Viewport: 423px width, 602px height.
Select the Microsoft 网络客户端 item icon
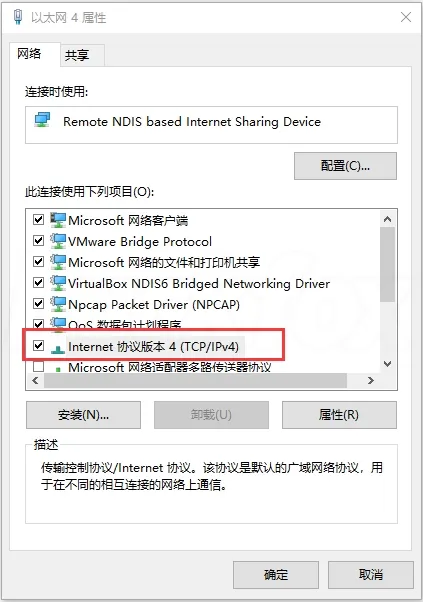click(58, 220)
